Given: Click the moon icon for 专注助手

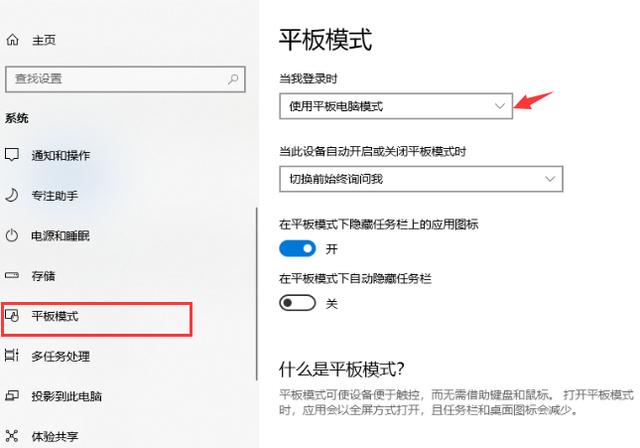Looking at the screenshot, I should pyautogui.click(x=12, y=195).
